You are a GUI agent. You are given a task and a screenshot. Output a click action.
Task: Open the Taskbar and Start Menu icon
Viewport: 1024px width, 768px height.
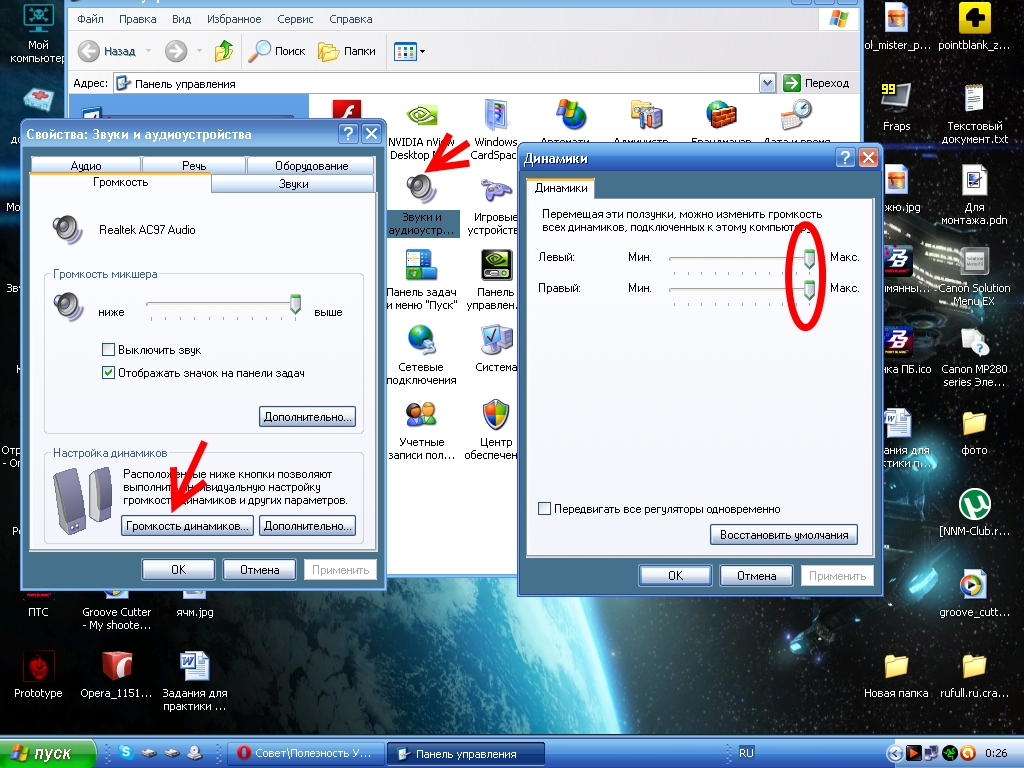421,280
